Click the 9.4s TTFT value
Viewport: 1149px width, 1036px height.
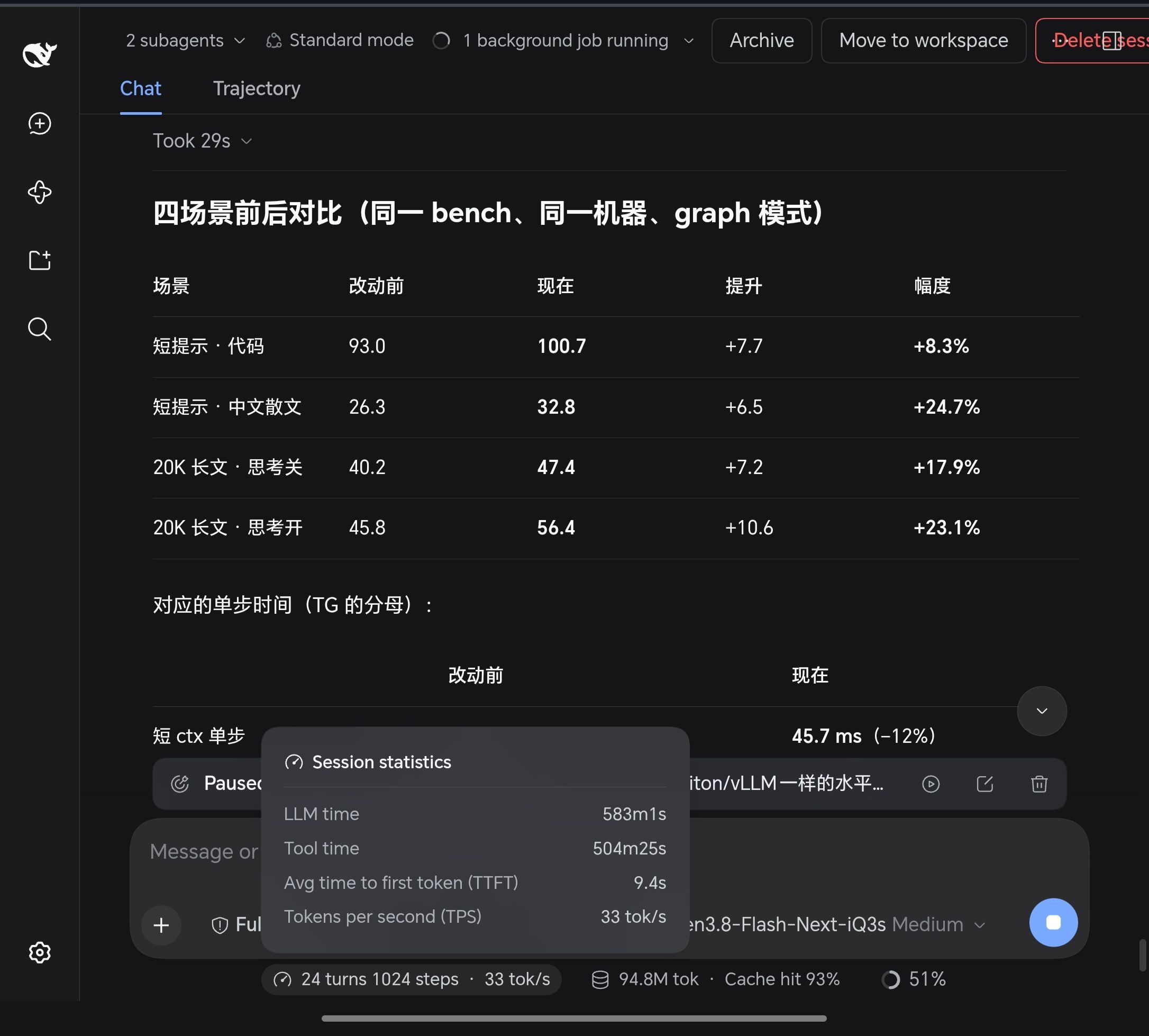click(650, 883)
